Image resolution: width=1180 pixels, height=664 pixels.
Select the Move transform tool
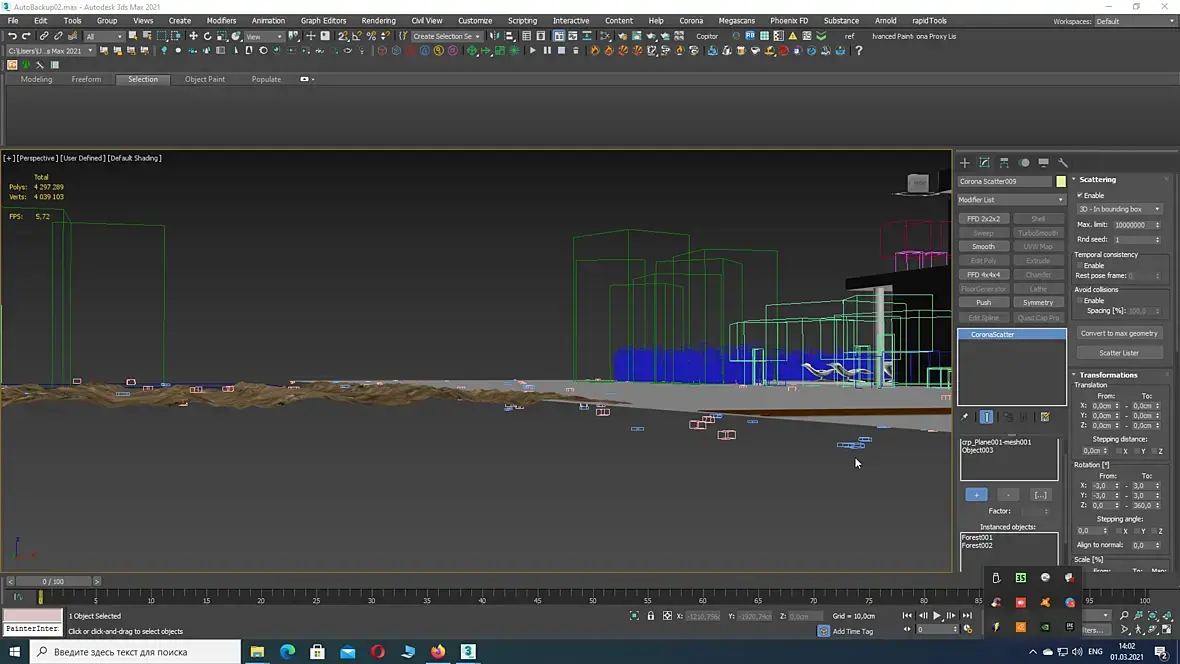point(193,36)
